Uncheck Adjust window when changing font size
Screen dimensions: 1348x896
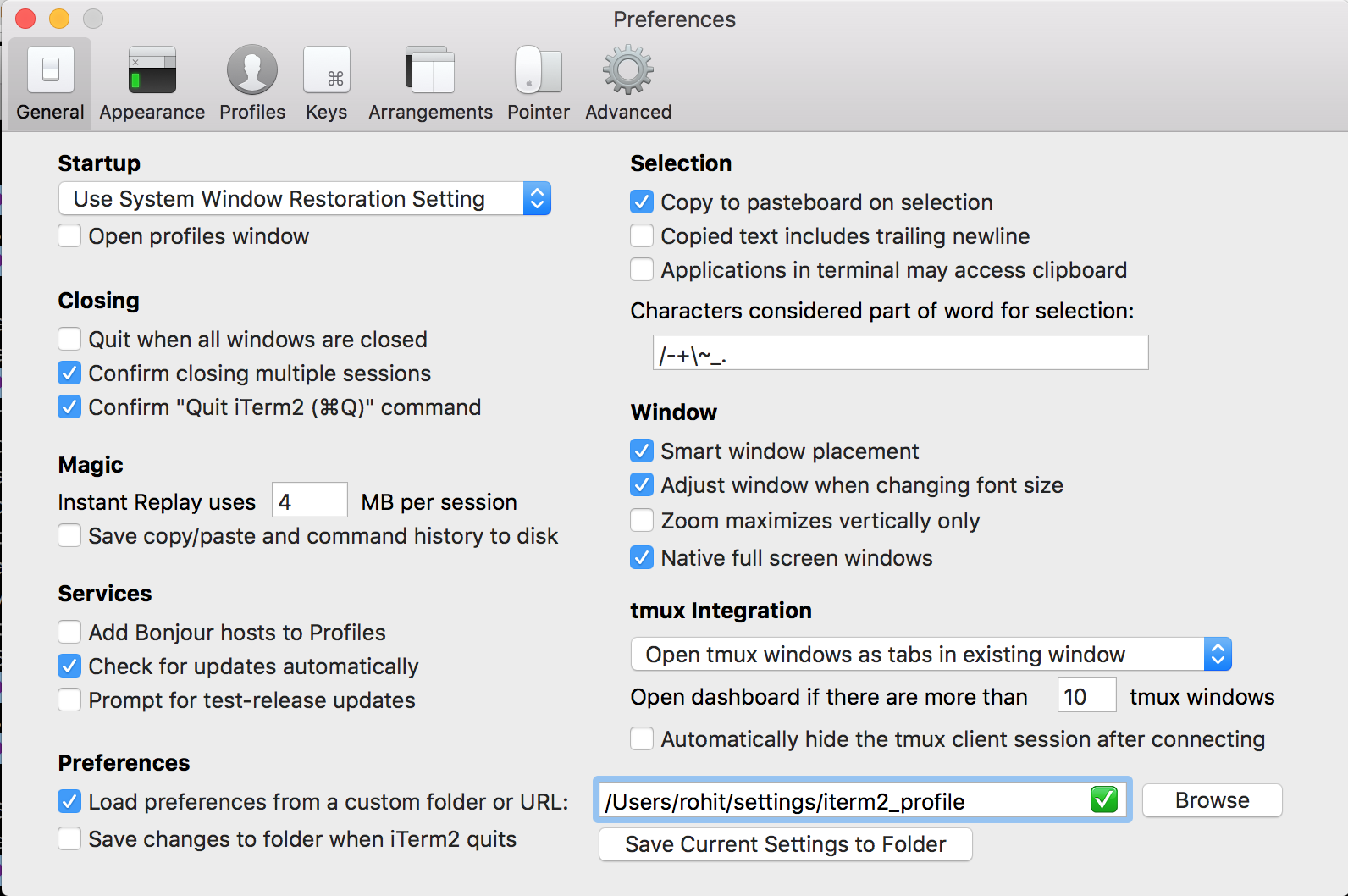[642, 484]
